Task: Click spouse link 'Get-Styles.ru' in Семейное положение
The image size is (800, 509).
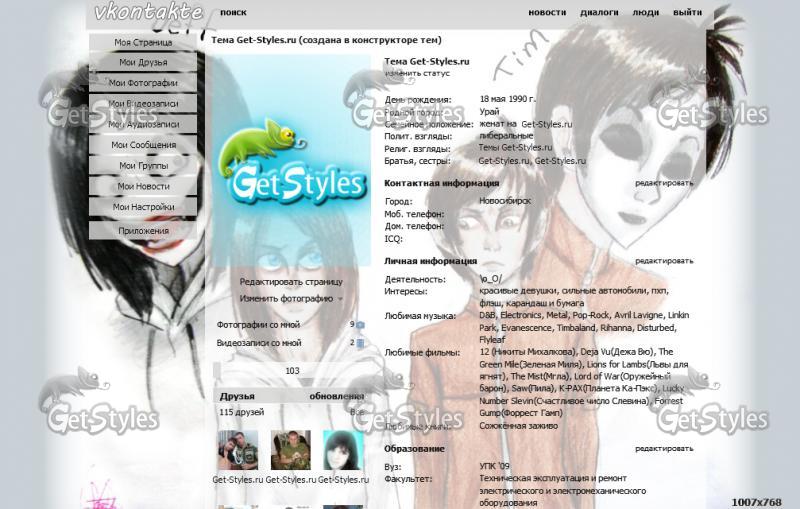Action: (x=546, y=124)
